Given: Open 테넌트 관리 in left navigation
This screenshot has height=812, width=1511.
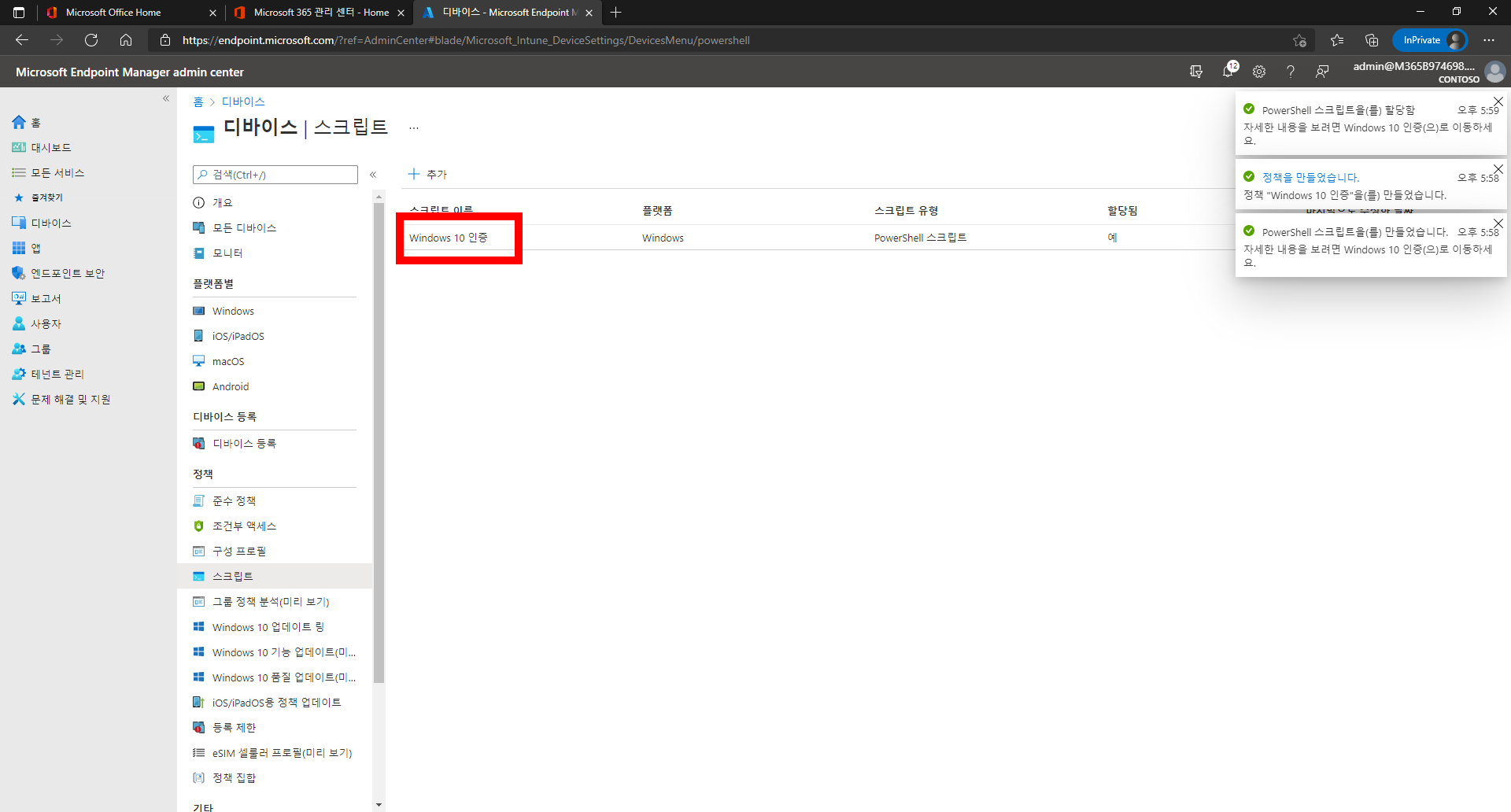Looking at the screenshot, I should [x=48, y=375].
